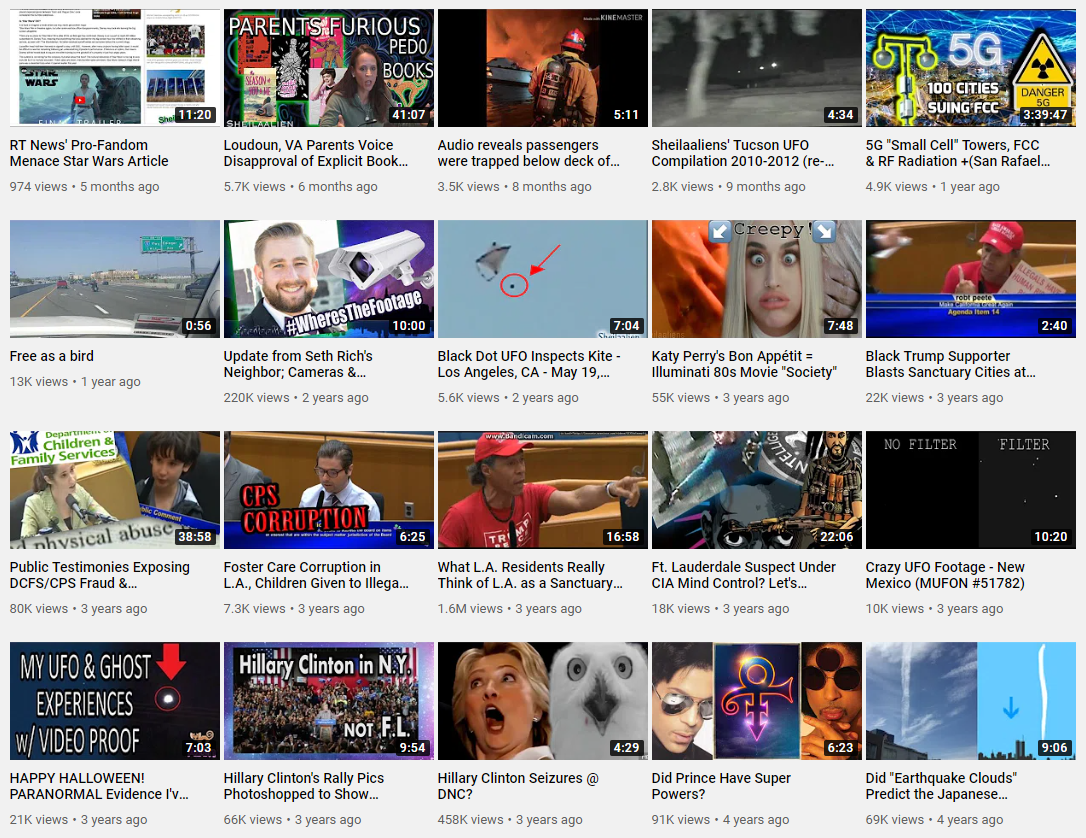The height and width of the screenshot is (838, 1086).
Task: Open the highway driving video thumbnail
Action: point(115,279)
